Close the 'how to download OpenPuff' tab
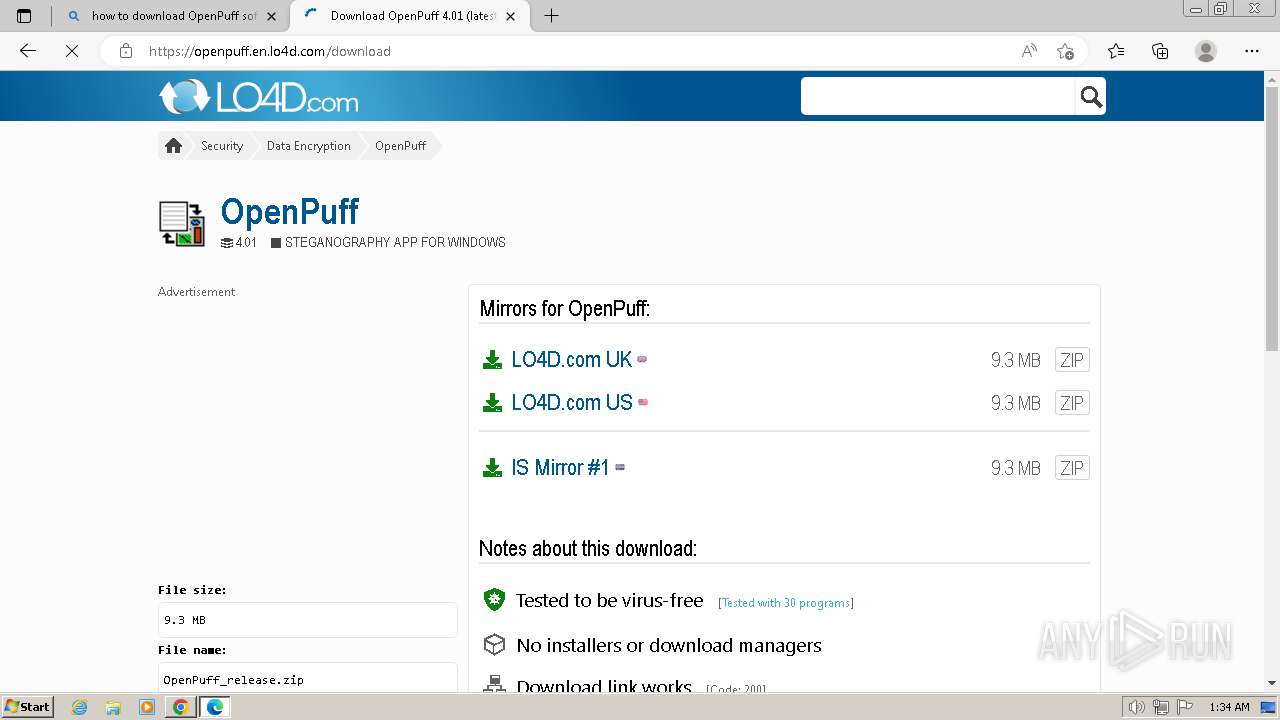This screenshot has width=1280, height=720. point(271,16)
